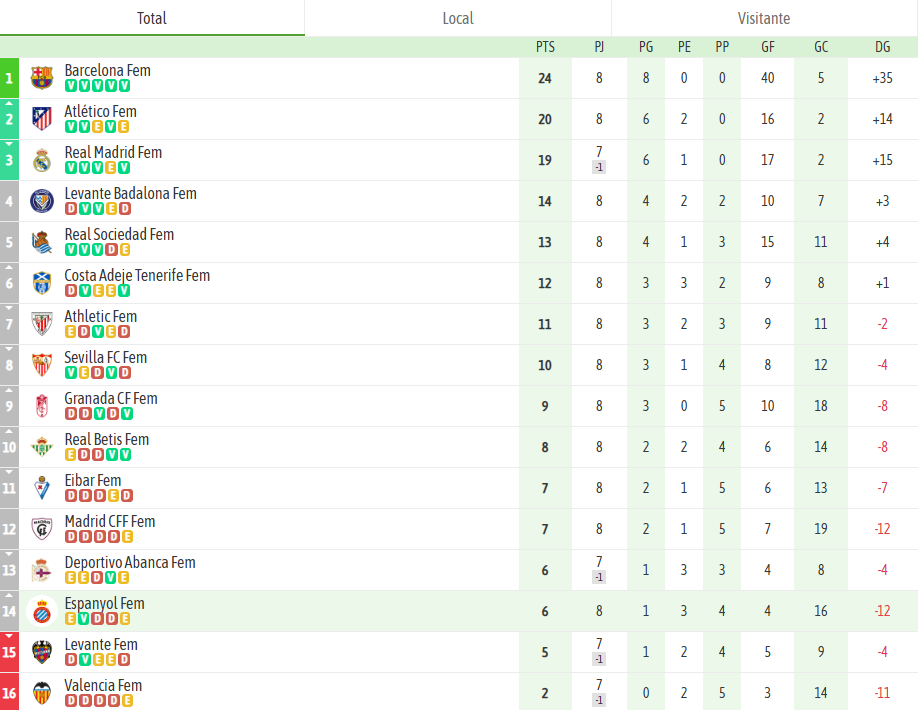Click Barcelona Fem's first green V form badge

point(71,86)
